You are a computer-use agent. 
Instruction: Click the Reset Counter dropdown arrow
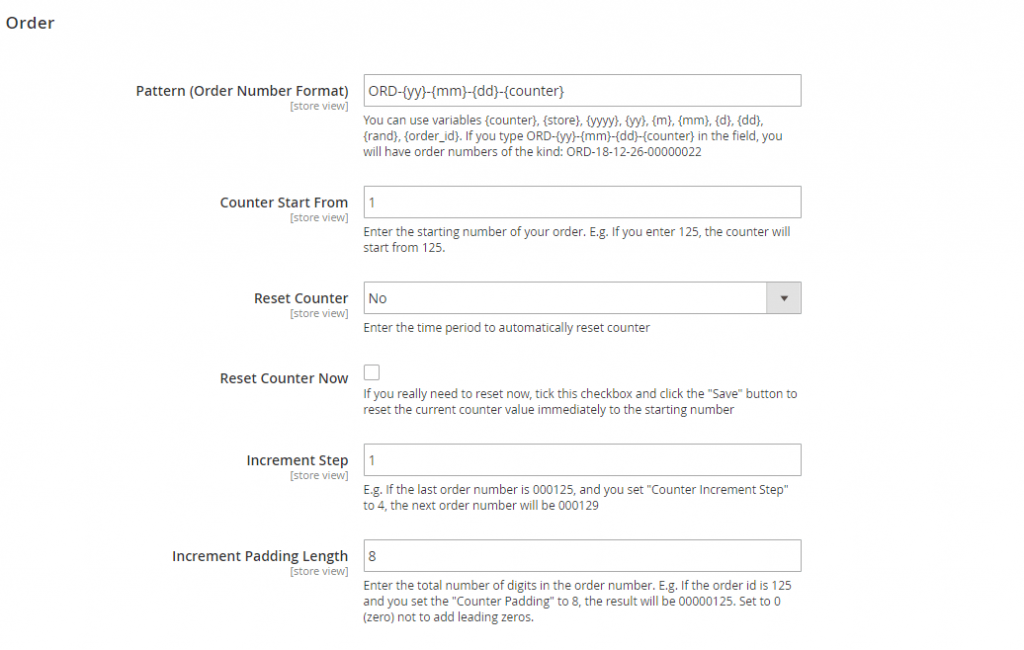click(786, 297)
